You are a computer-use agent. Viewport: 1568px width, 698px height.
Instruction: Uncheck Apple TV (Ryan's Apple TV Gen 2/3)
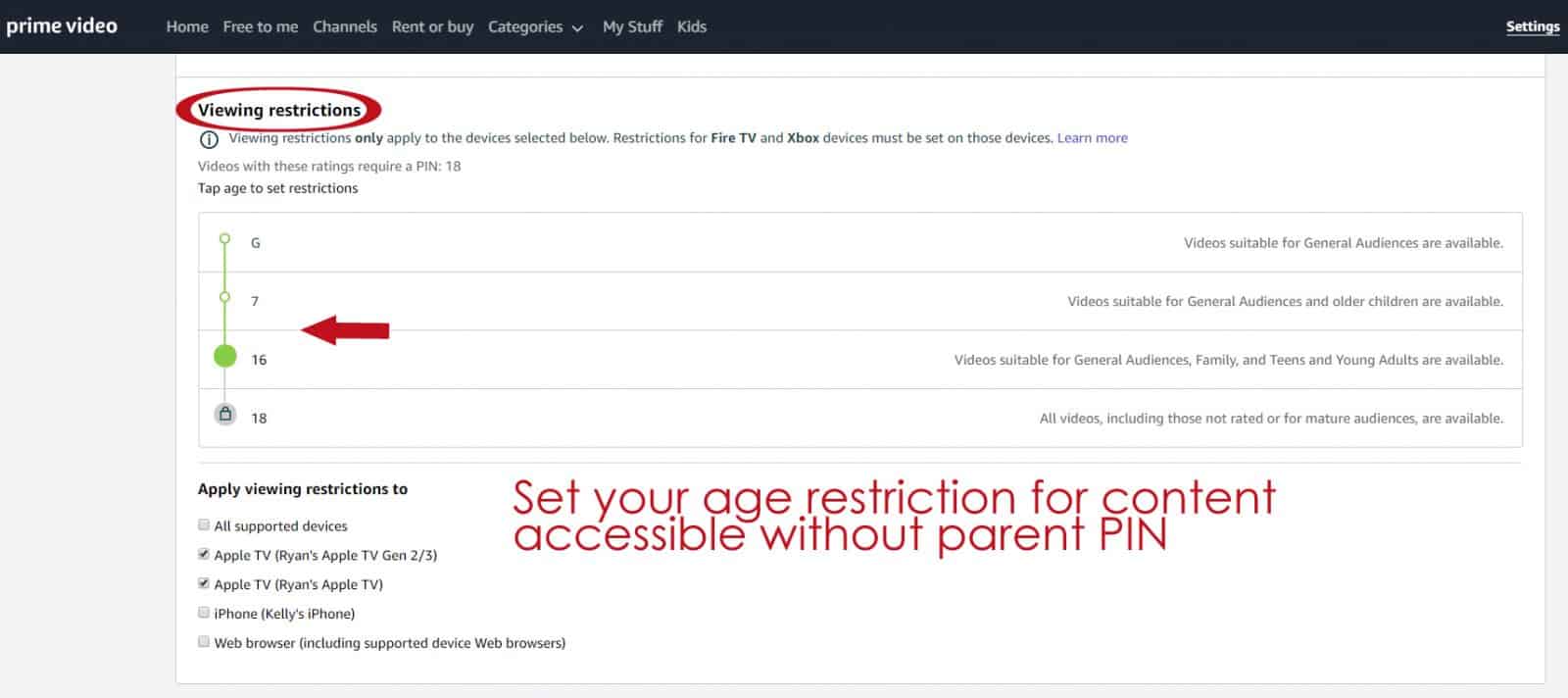(204, 554)
